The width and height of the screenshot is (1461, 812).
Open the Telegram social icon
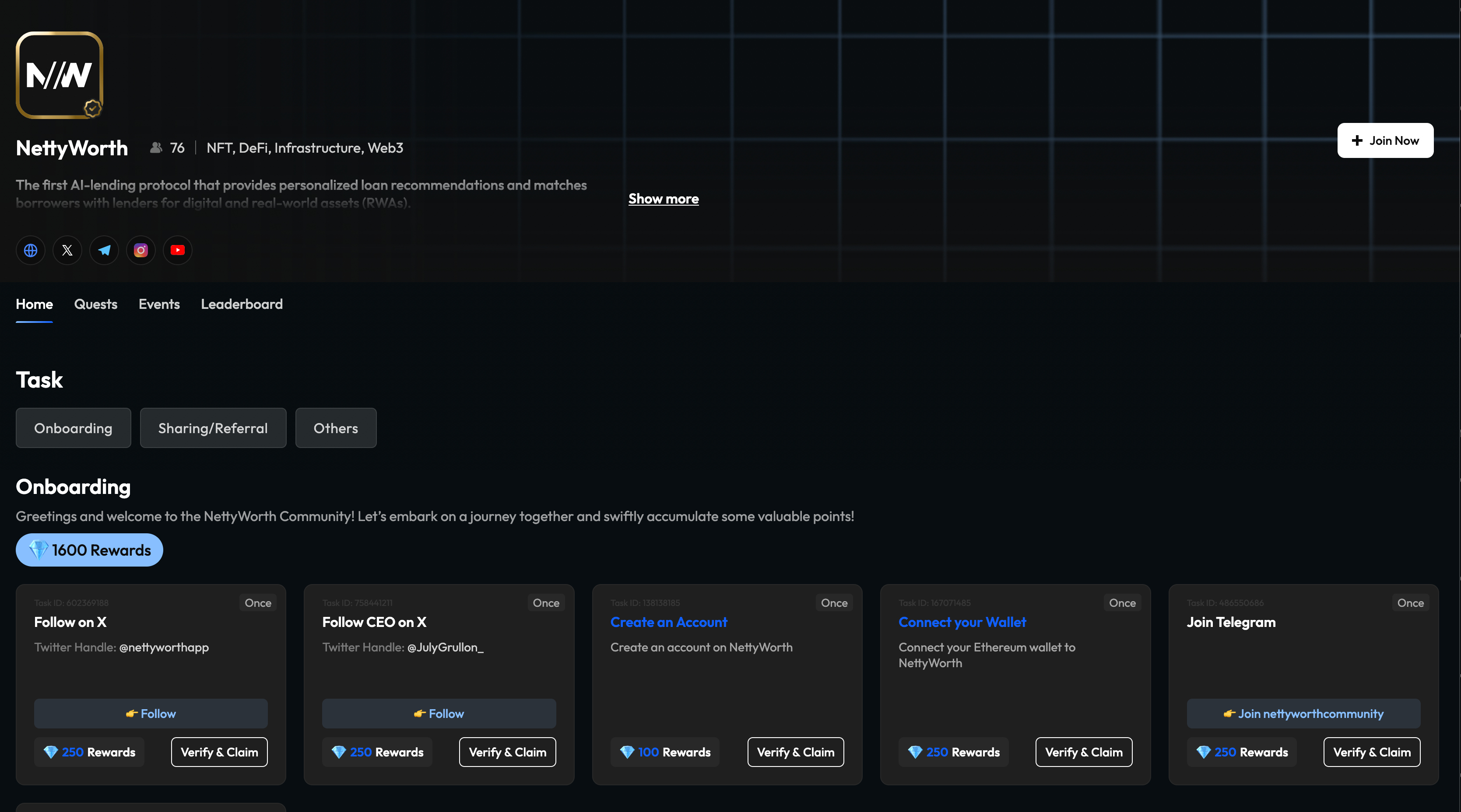[104, 250]
